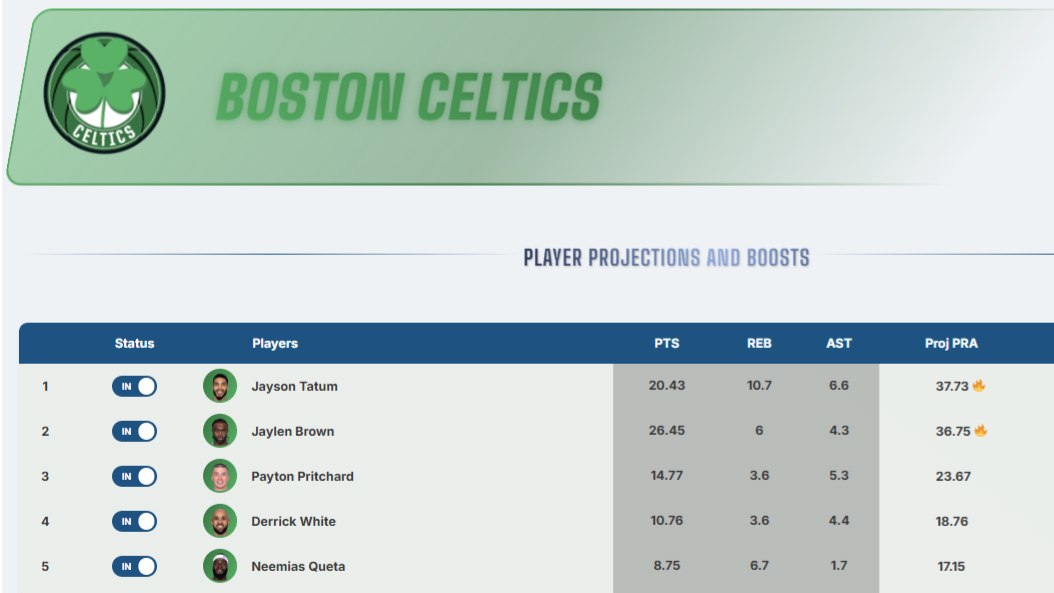Click White's 4.4 assists value
The height and width of the screenshot is (593, 1054).
pos(839,520)
